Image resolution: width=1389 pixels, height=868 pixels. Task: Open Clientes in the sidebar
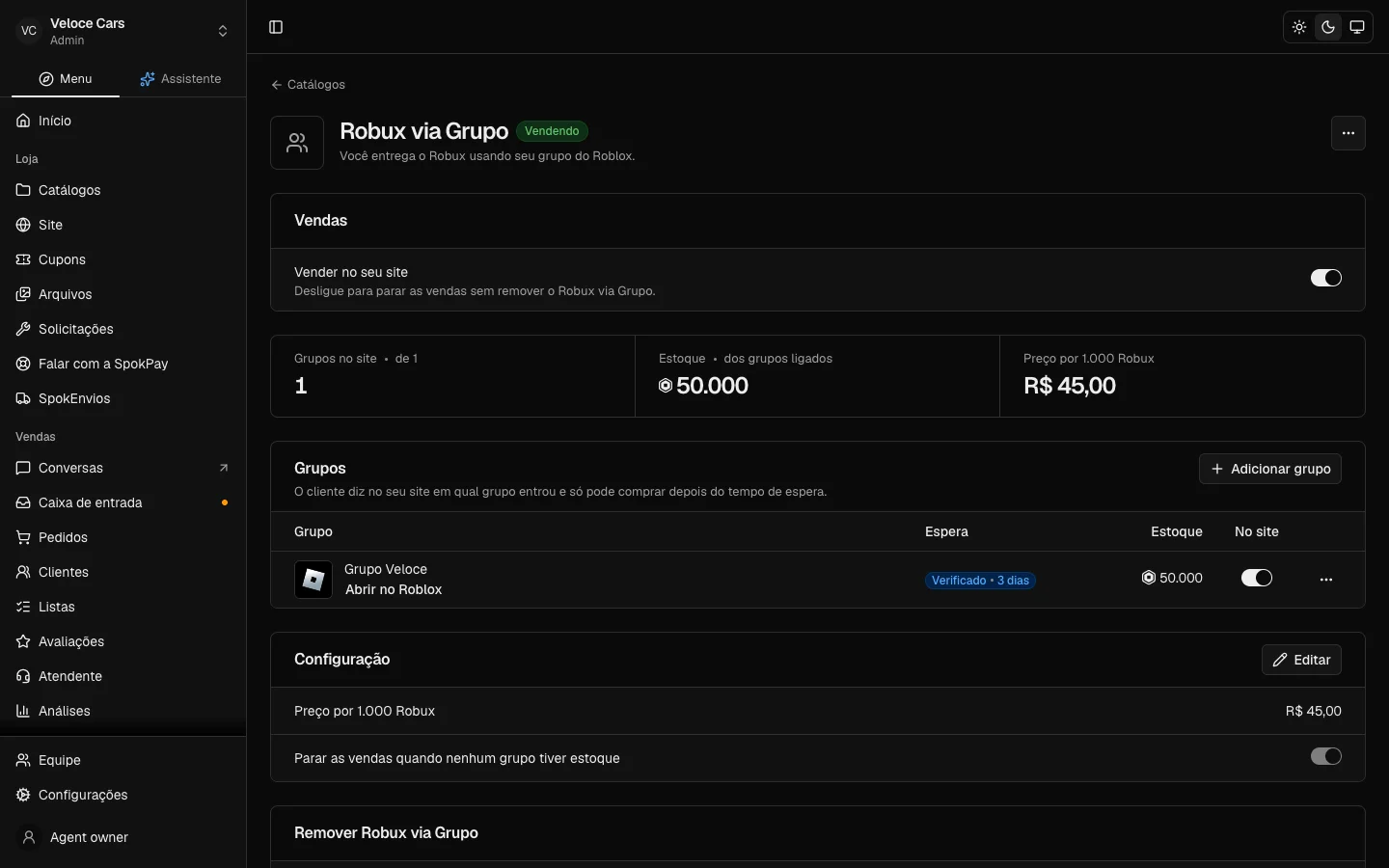pyautogui.click(x=123, y=572)
